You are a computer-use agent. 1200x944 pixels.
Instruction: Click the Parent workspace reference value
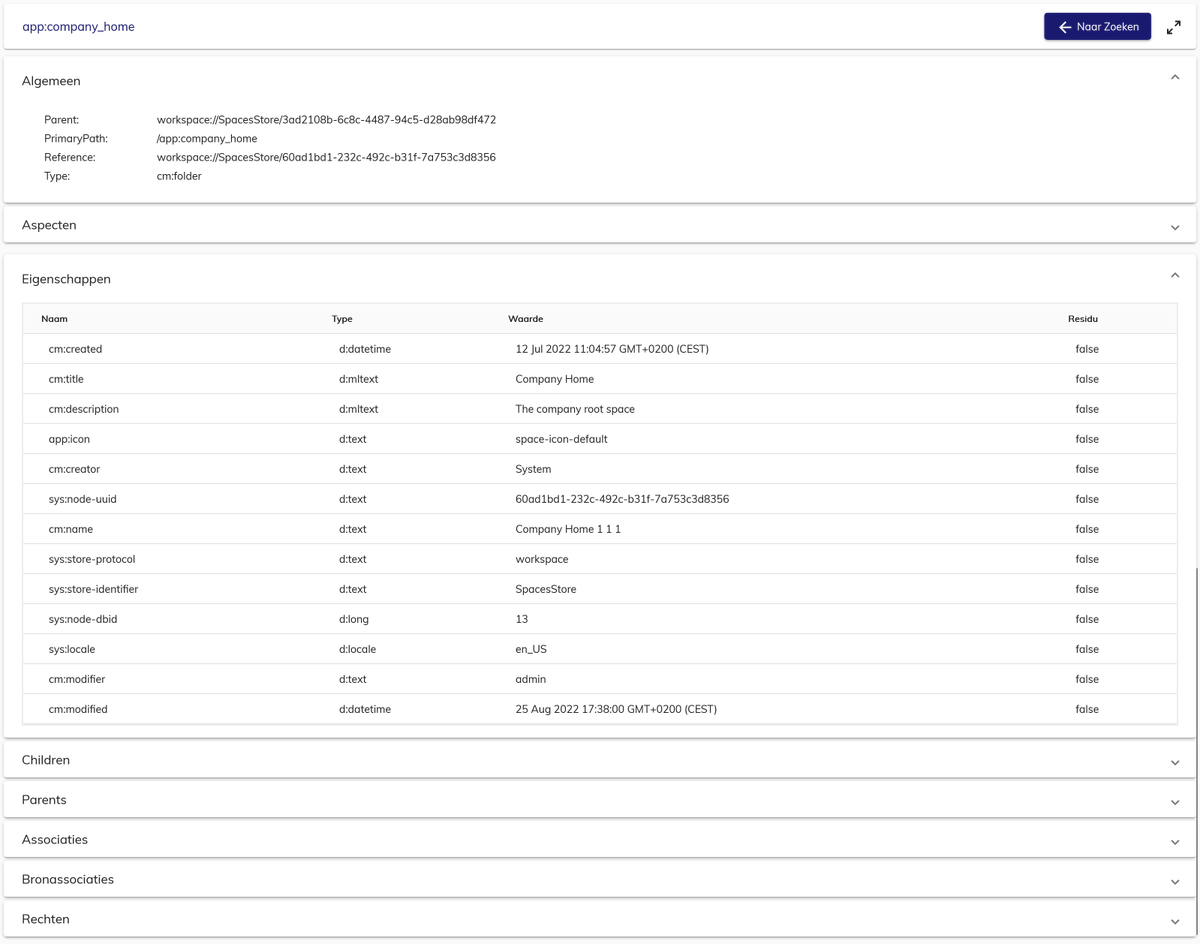point(326,119)
